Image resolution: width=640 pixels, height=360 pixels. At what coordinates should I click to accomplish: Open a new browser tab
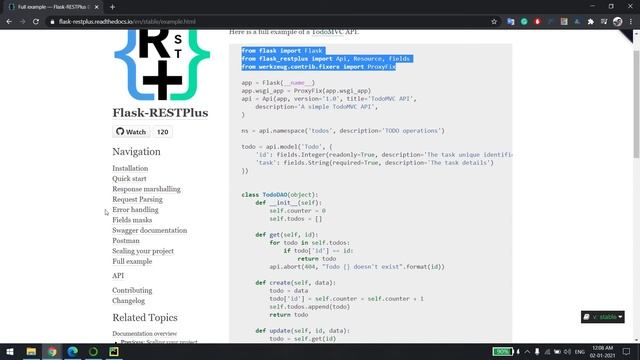112,7
